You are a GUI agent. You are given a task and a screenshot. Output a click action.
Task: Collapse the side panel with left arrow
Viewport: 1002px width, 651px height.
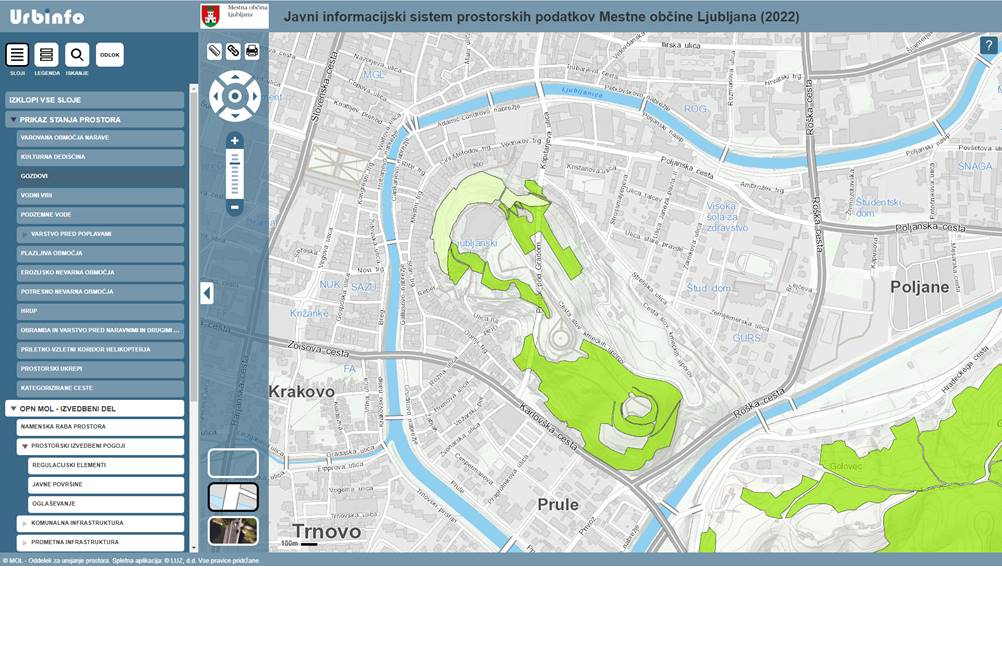207,293
